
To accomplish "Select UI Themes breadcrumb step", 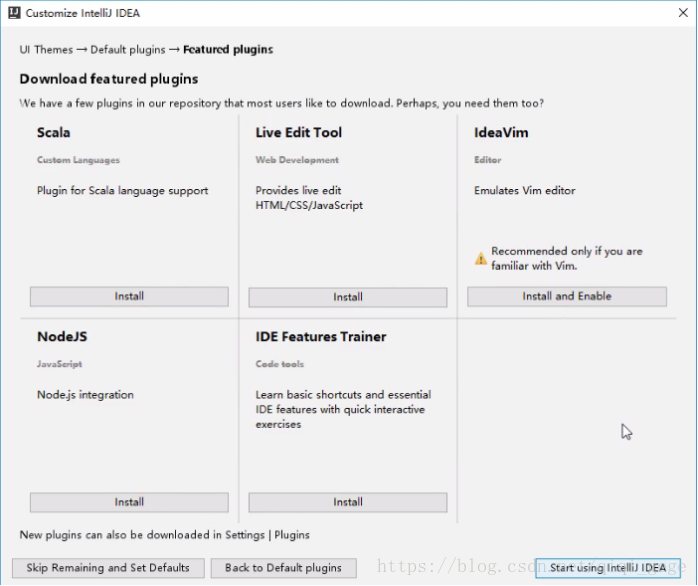I will coord(46,49).
